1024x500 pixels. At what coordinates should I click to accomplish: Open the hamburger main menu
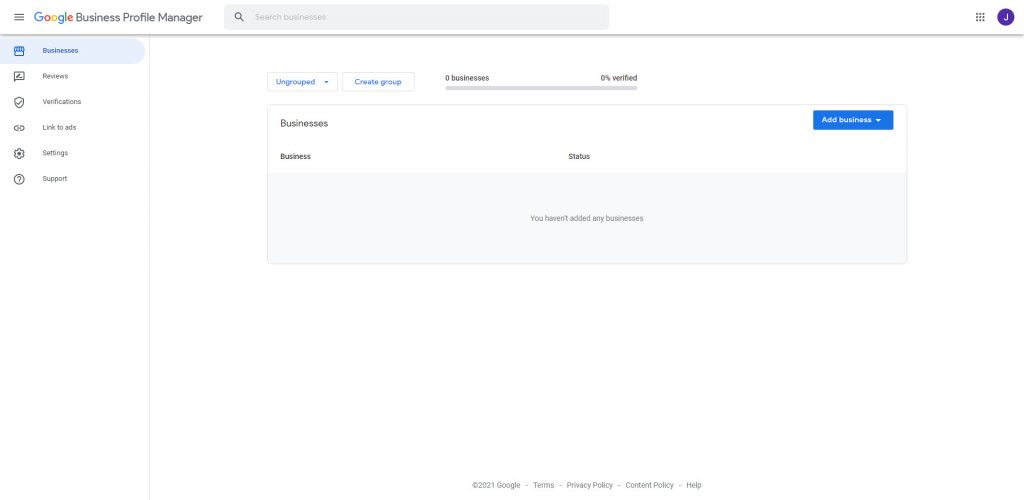point(19,17)
